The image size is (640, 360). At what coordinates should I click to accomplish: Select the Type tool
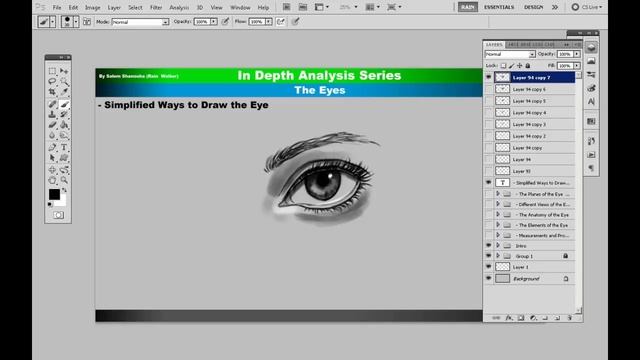click(x=64, y=147)
